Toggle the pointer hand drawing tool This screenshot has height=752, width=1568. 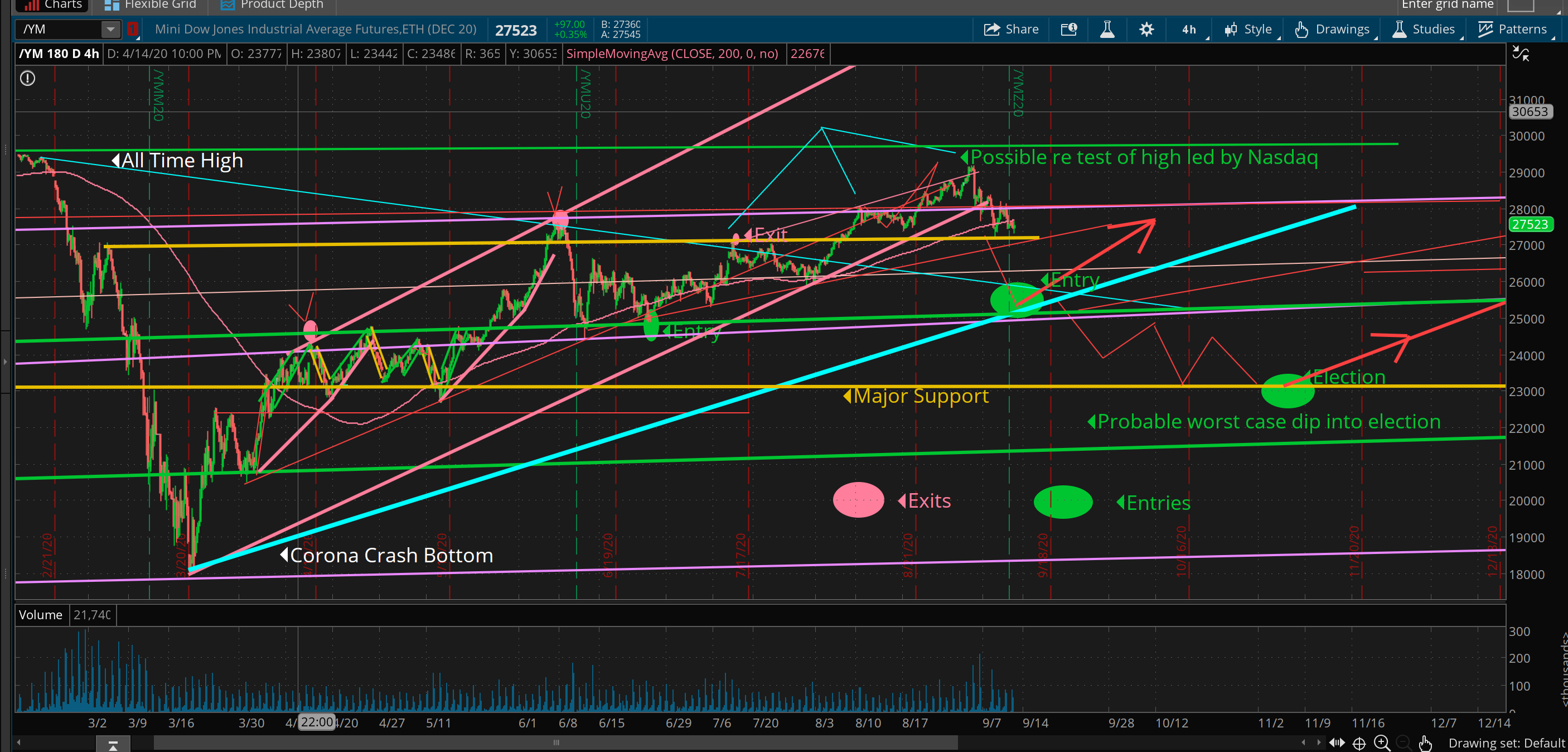(1425, 743)
